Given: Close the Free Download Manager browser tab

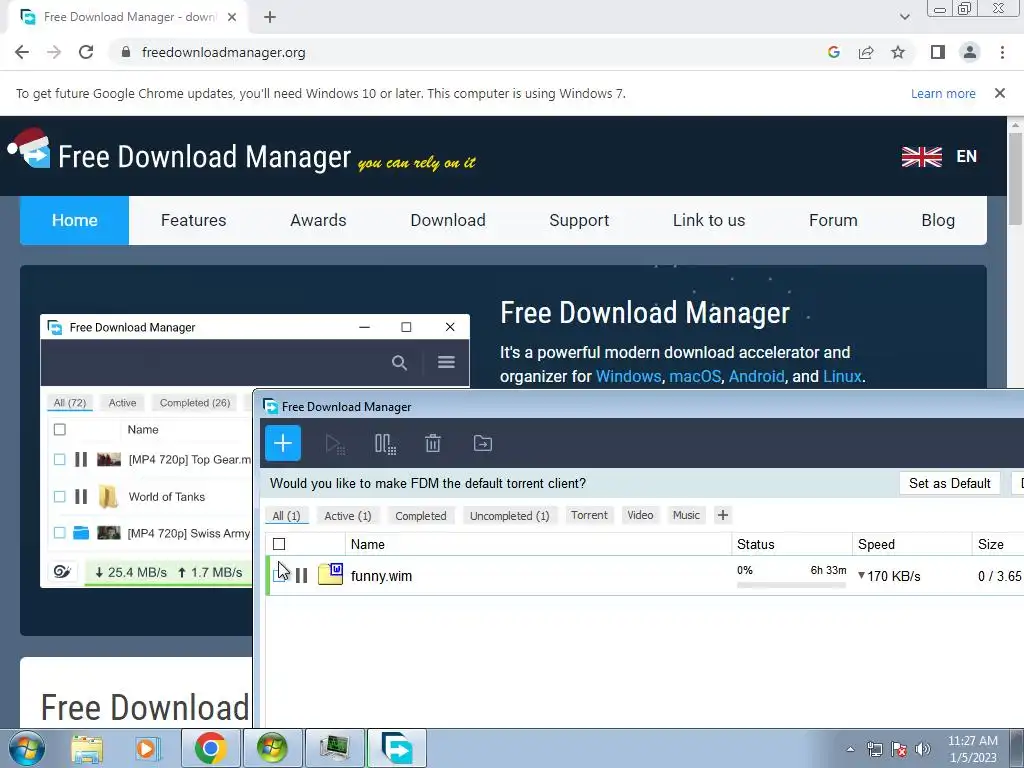Looking at the screenshot, I should (x=232, y=17).
